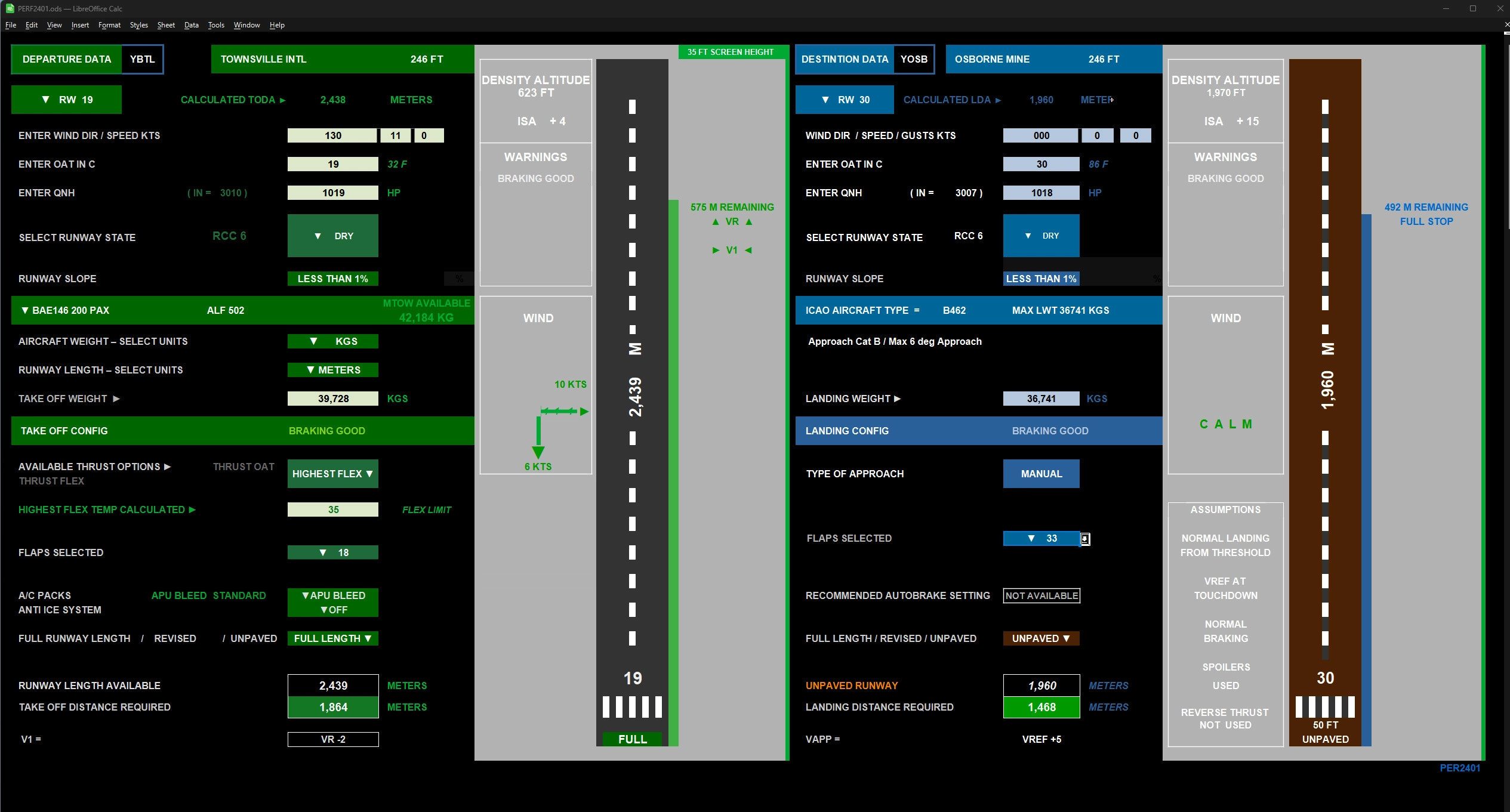This screenshot has width=1510, height=812.
Task: Click the PER2401 version label
Action: click(x=1460, y=768)
